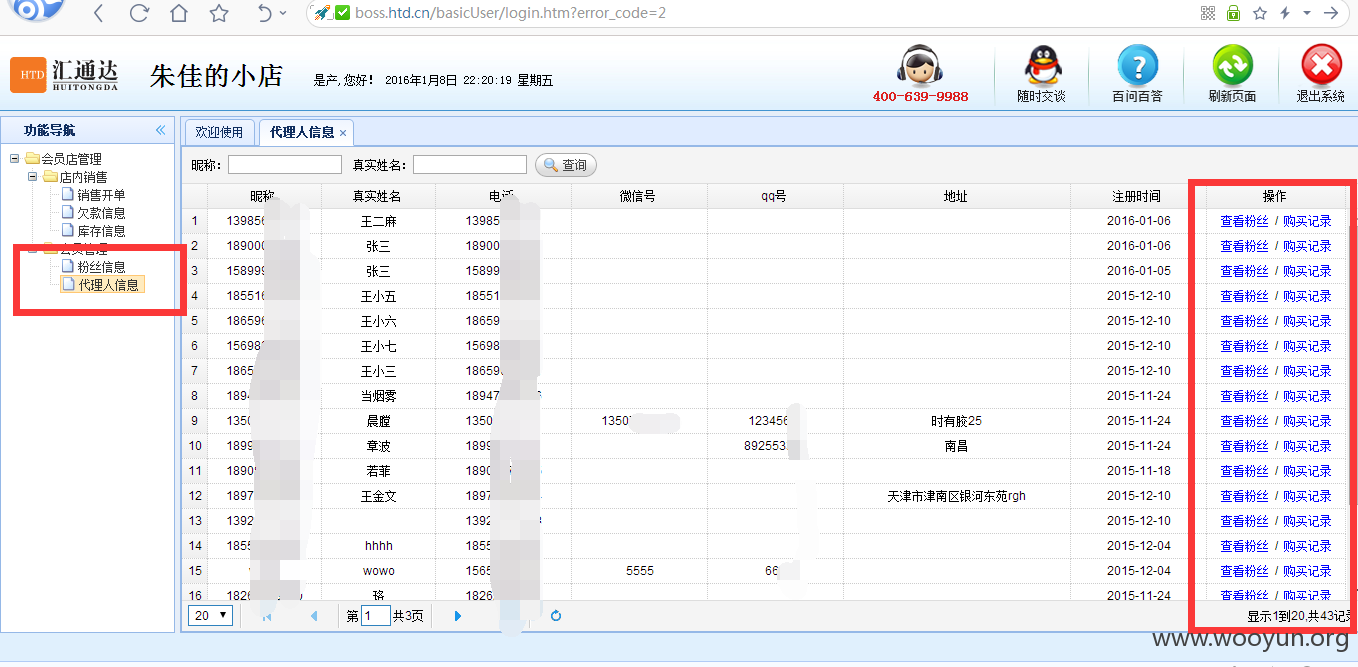Select the 代理人信息 tab
Image resolution: width=1358 pixels, height=667 pixels.
pyautogui.click(x=301, y=132)
